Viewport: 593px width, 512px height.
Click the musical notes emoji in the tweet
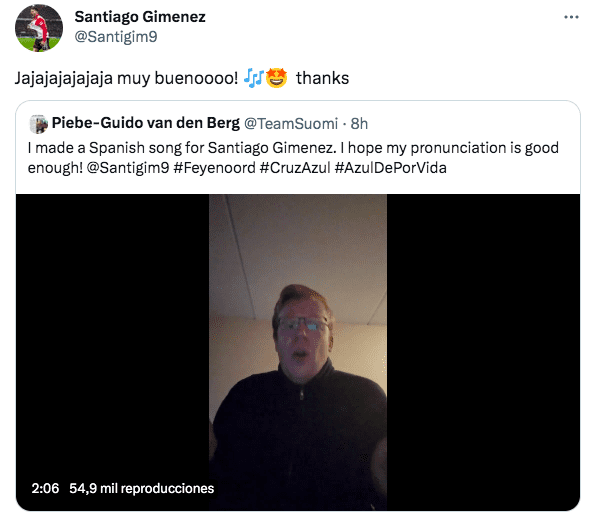253,78
